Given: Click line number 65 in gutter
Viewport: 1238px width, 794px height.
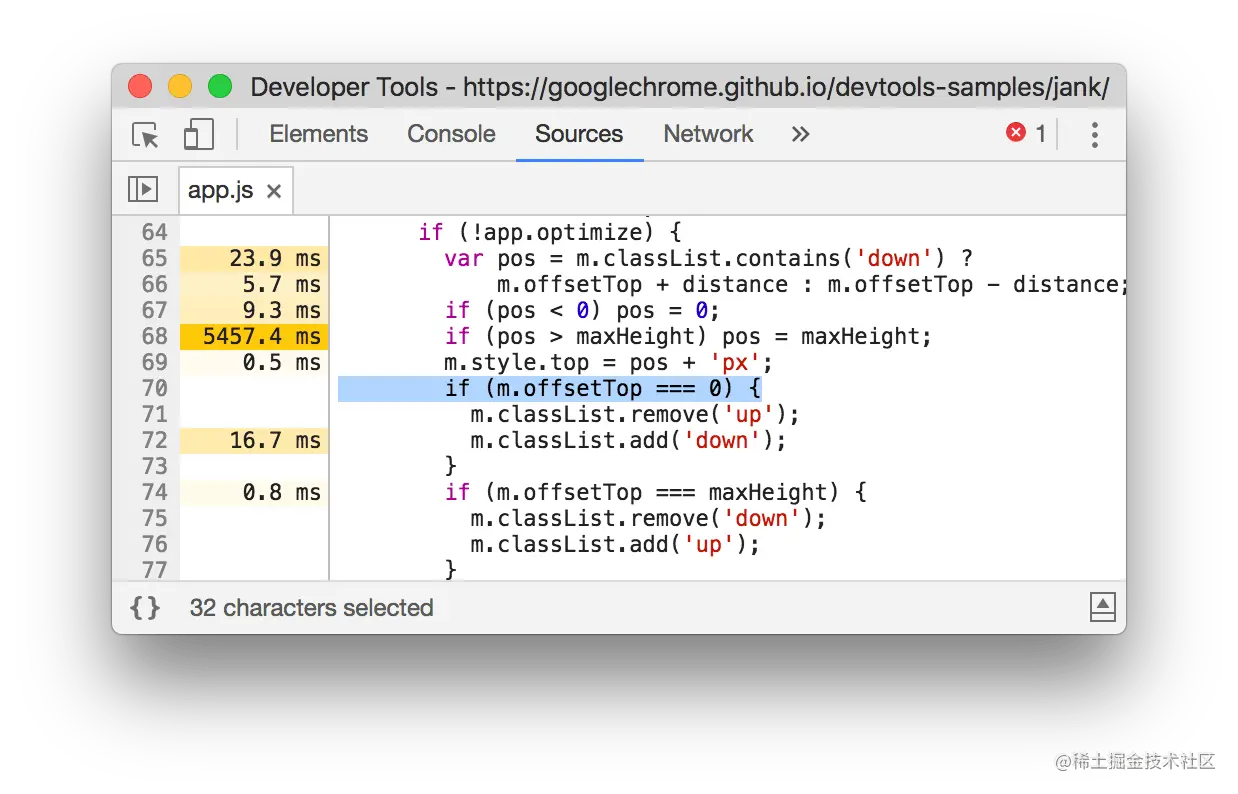Looking at the screenshot, I should 154,258.
